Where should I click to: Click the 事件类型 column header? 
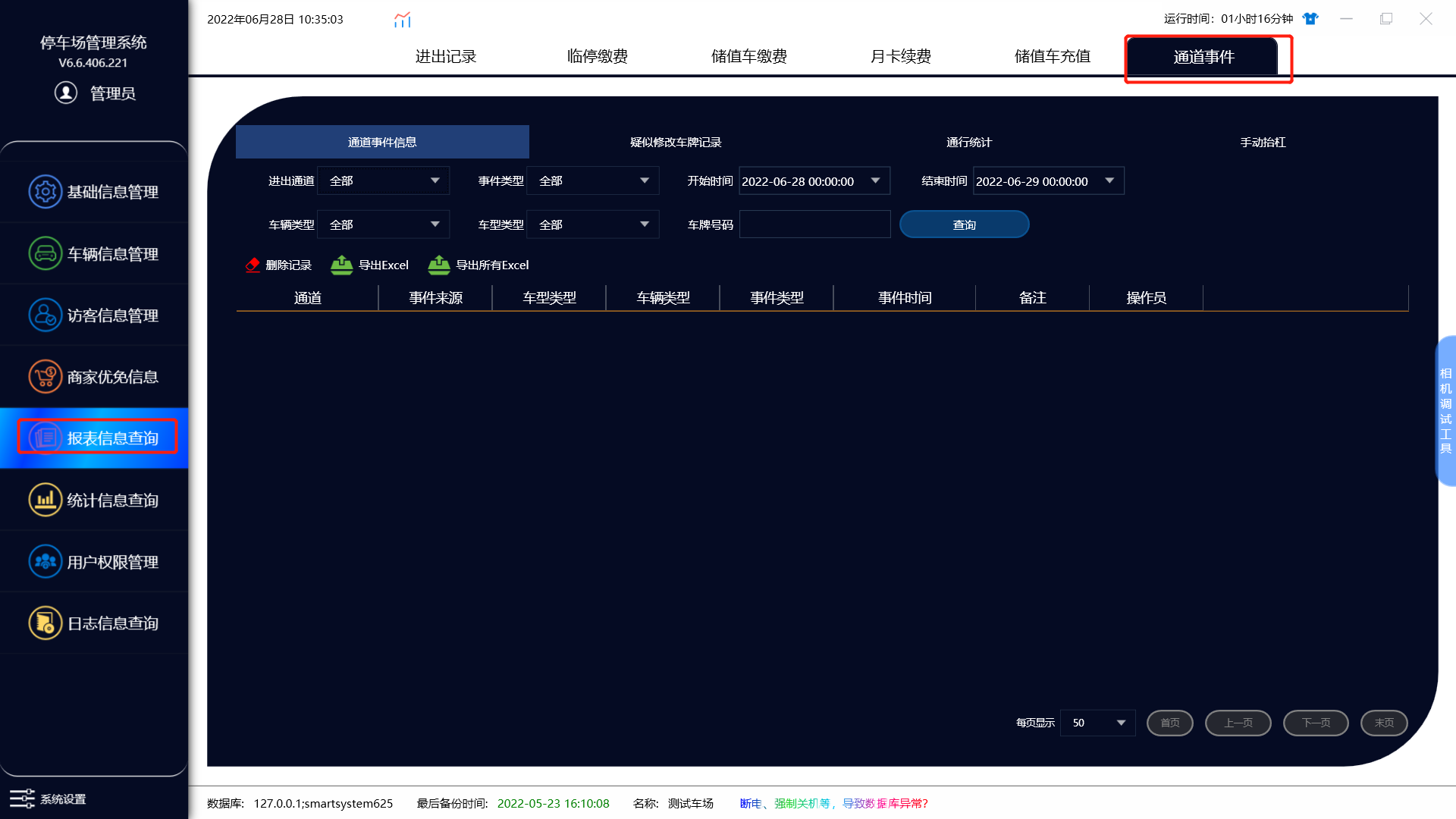(x=777, y=298)
